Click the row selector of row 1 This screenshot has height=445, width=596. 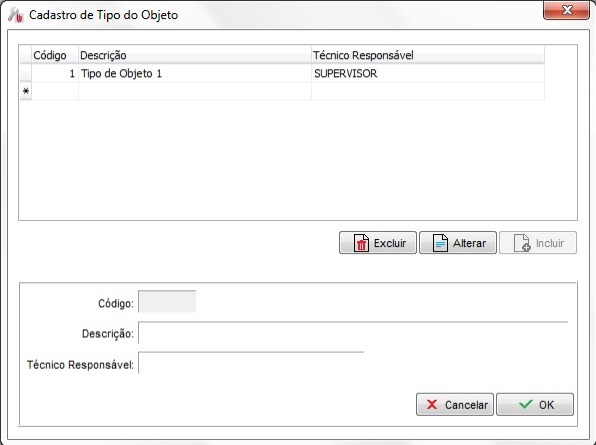click(26, 73)
